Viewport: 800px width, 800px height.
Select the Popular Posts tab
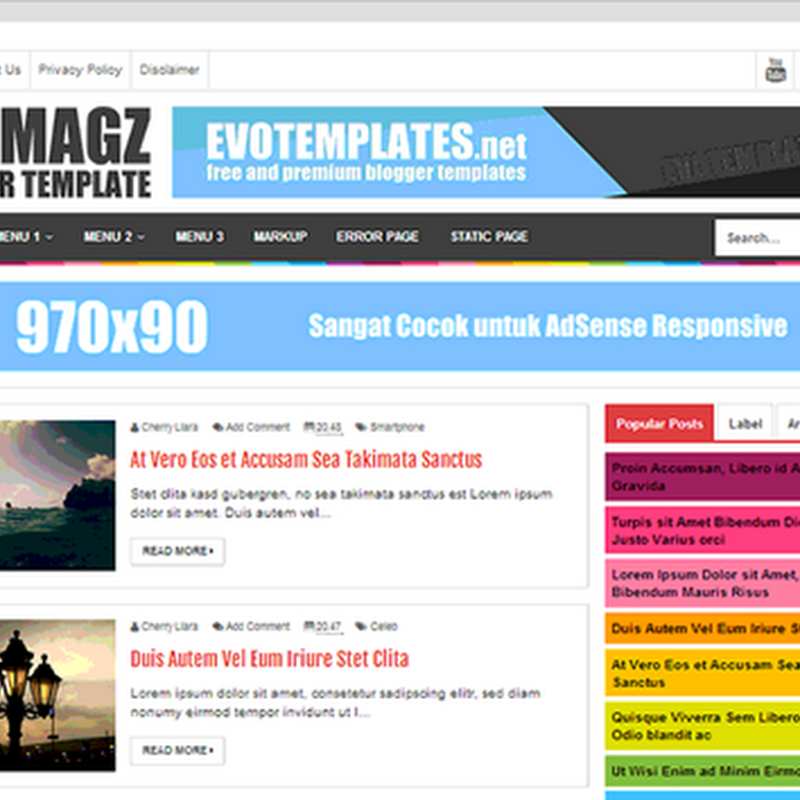659,423
